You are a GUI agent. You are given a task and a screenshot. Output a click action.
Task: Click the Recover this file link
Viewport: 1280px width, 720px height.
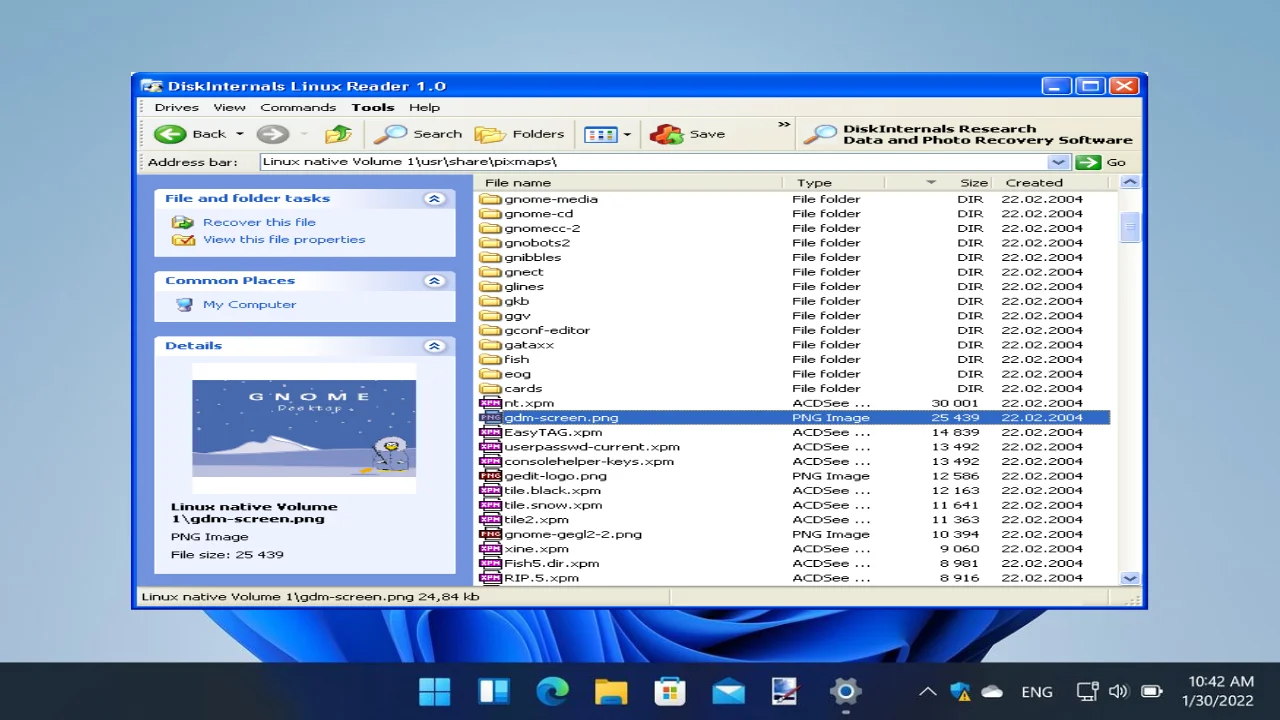coord(259,222)
